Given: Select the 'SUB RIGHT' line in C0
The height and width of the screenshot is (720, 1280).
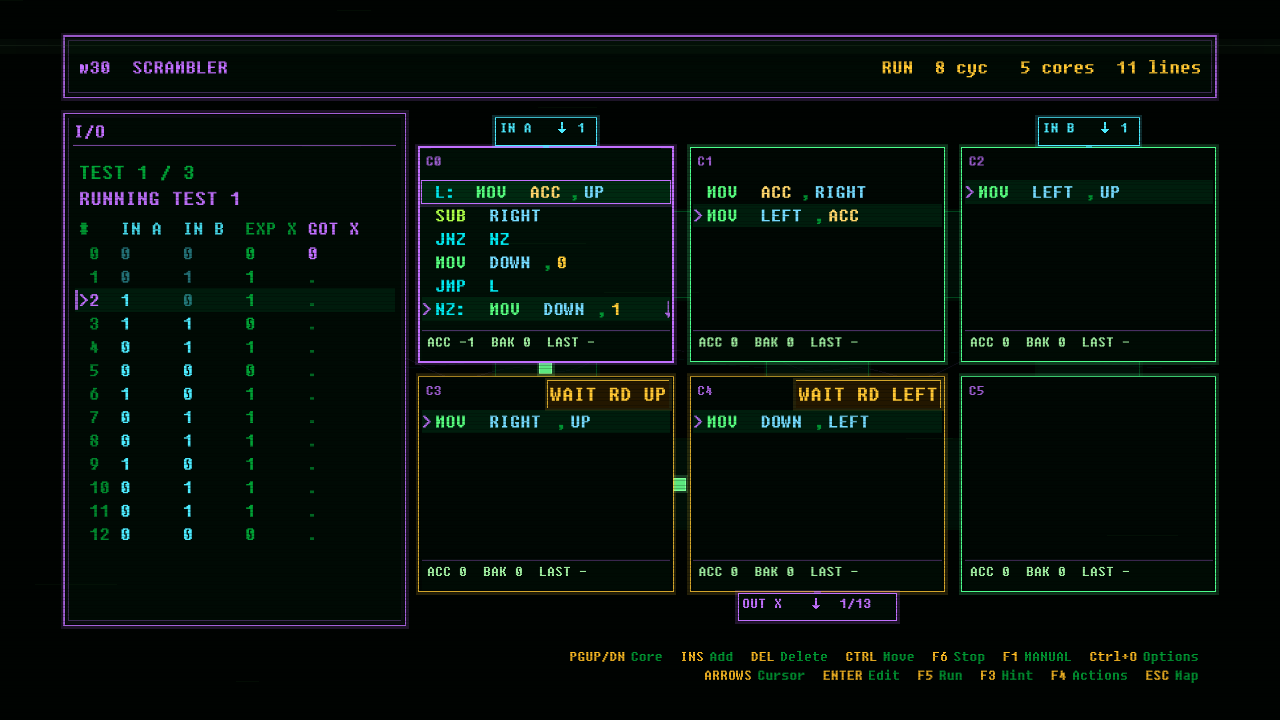Looking at the screenshot, I should [546, 216].
